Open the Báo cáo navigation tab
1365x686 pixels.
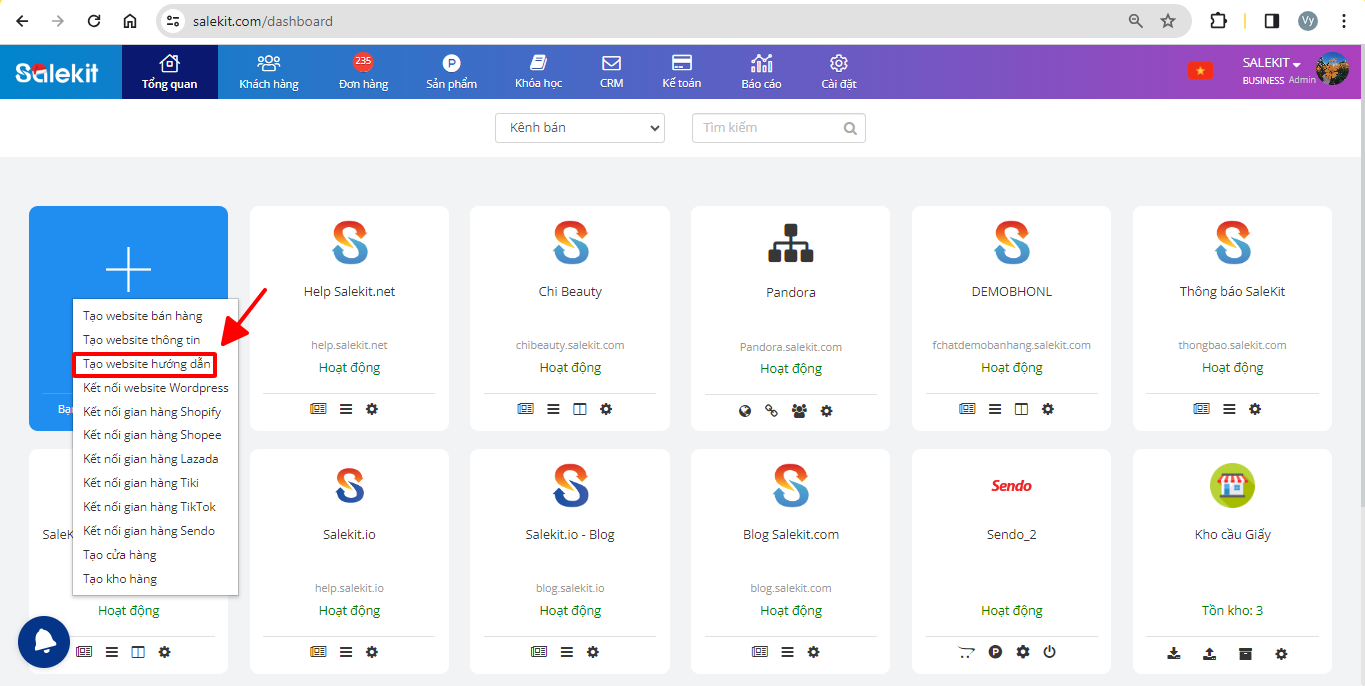[761, 72]
